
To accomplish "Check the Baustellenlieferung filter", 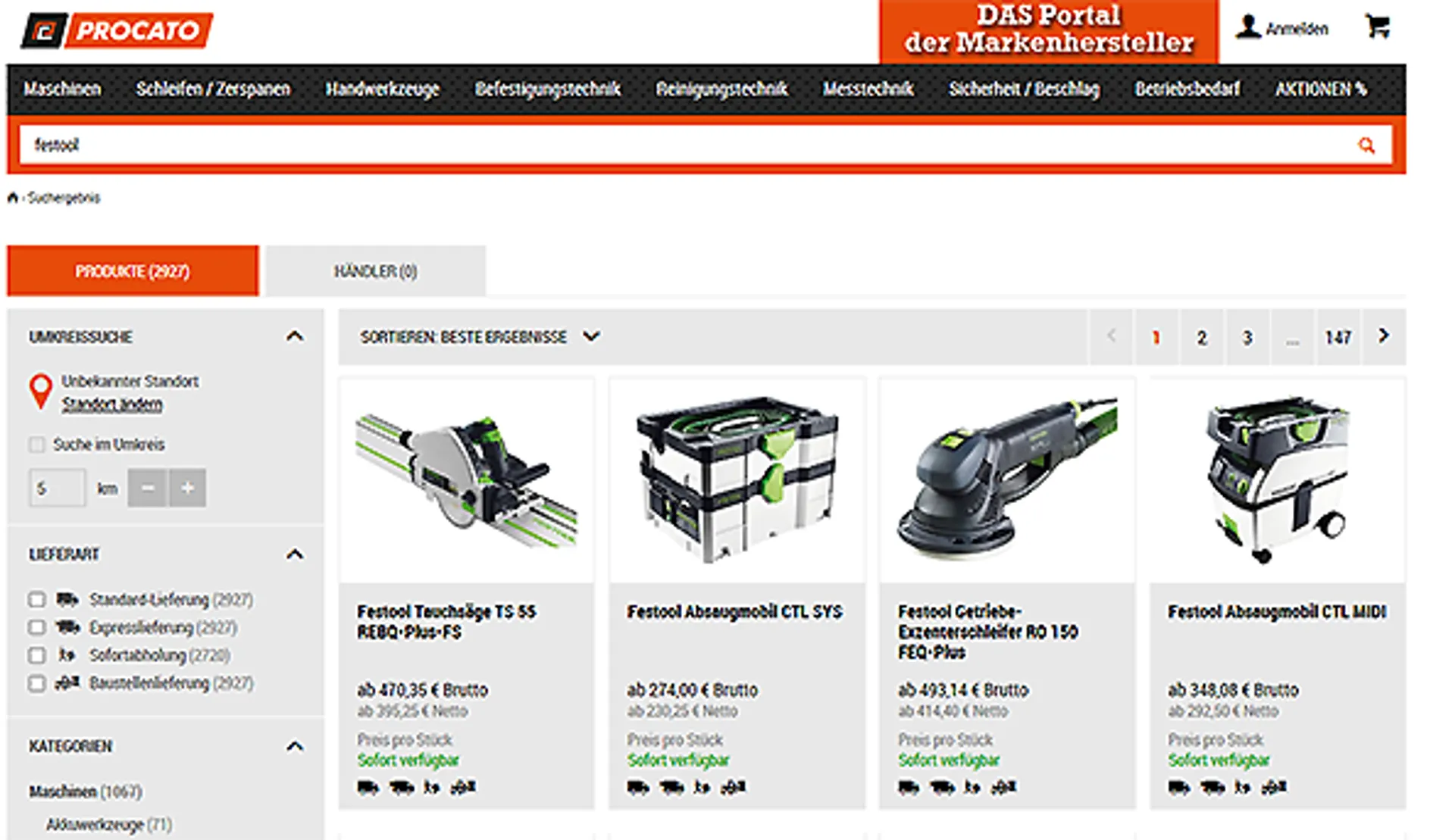I will (x=36, y=683).
